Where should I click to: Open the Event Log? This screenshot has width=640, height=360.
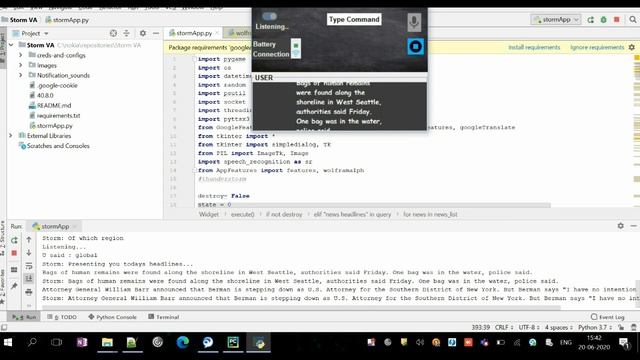click(x=608, y=317)
